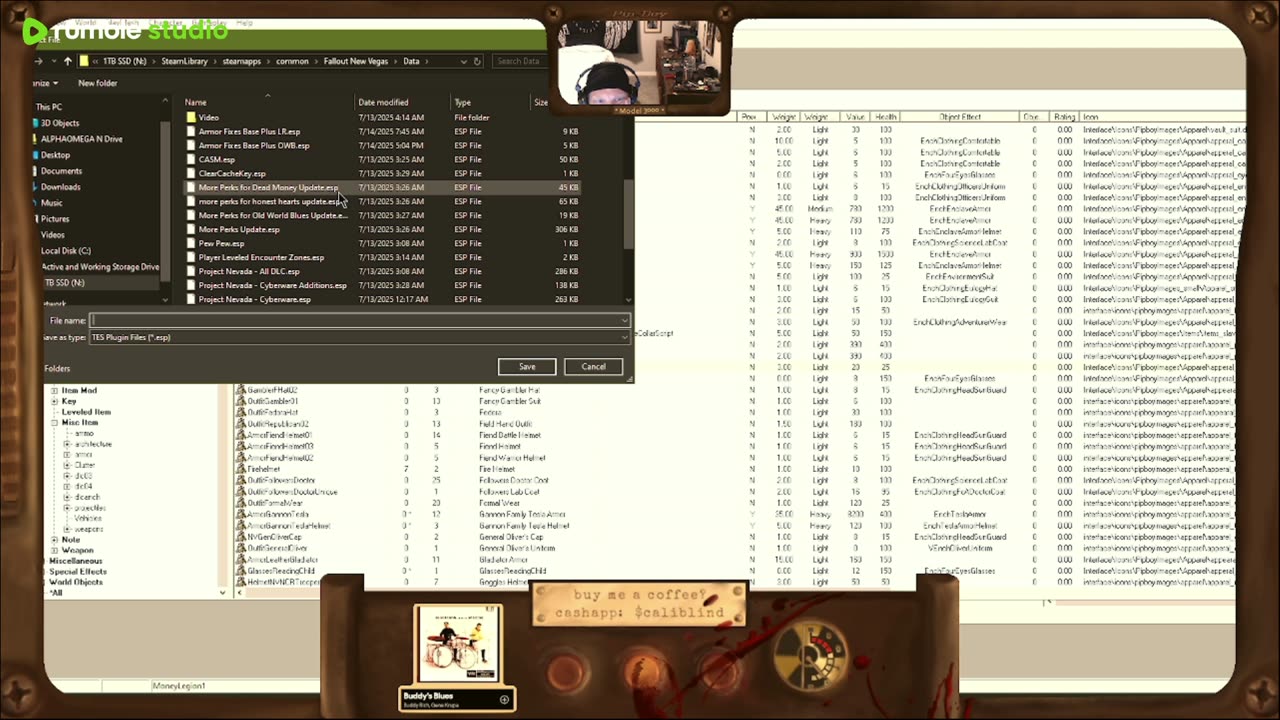
Task: Select Local Disk (C:) in sidebar
Action: [66, 251]
